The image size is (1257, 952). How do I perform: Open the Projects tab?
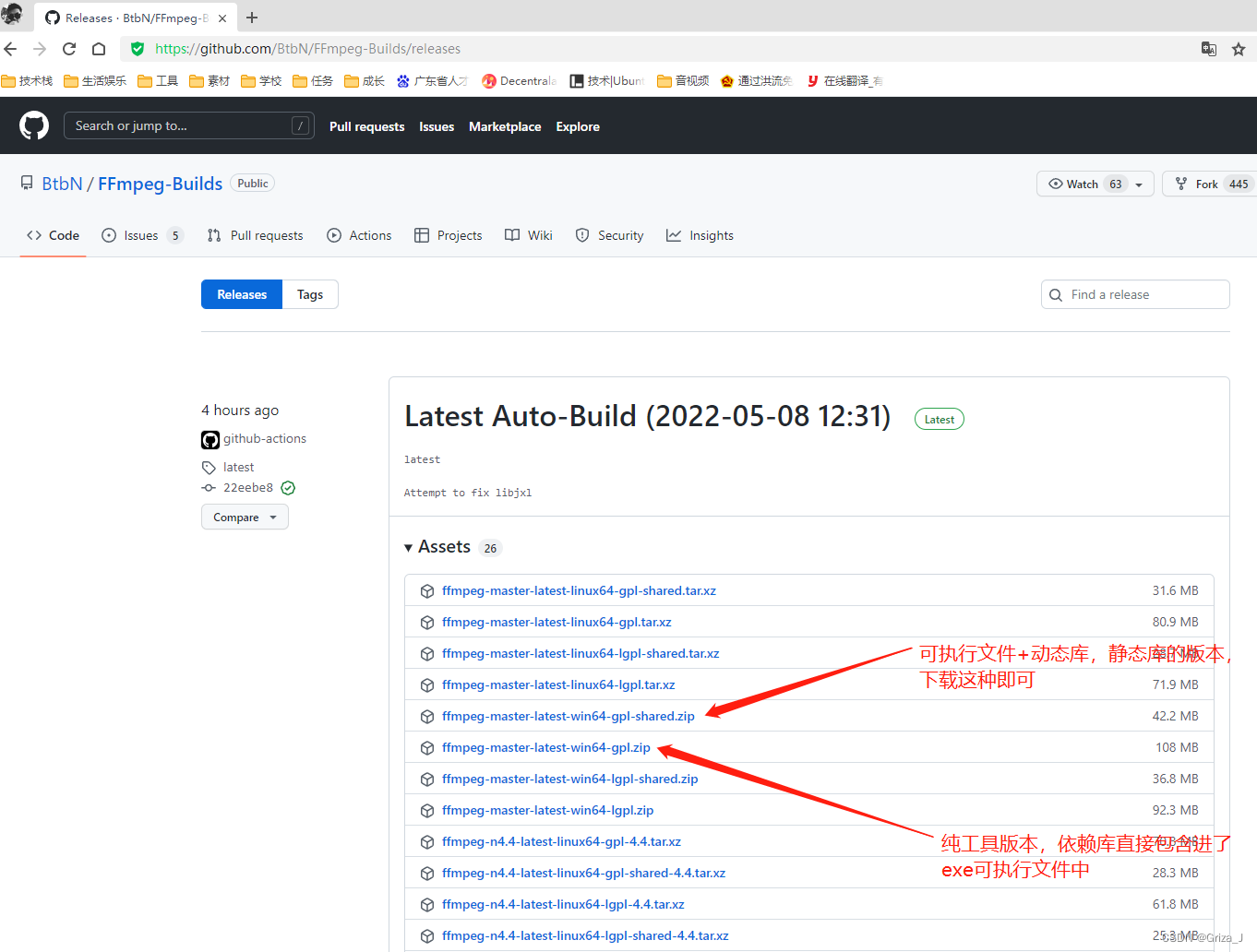[x=449, y=235]
